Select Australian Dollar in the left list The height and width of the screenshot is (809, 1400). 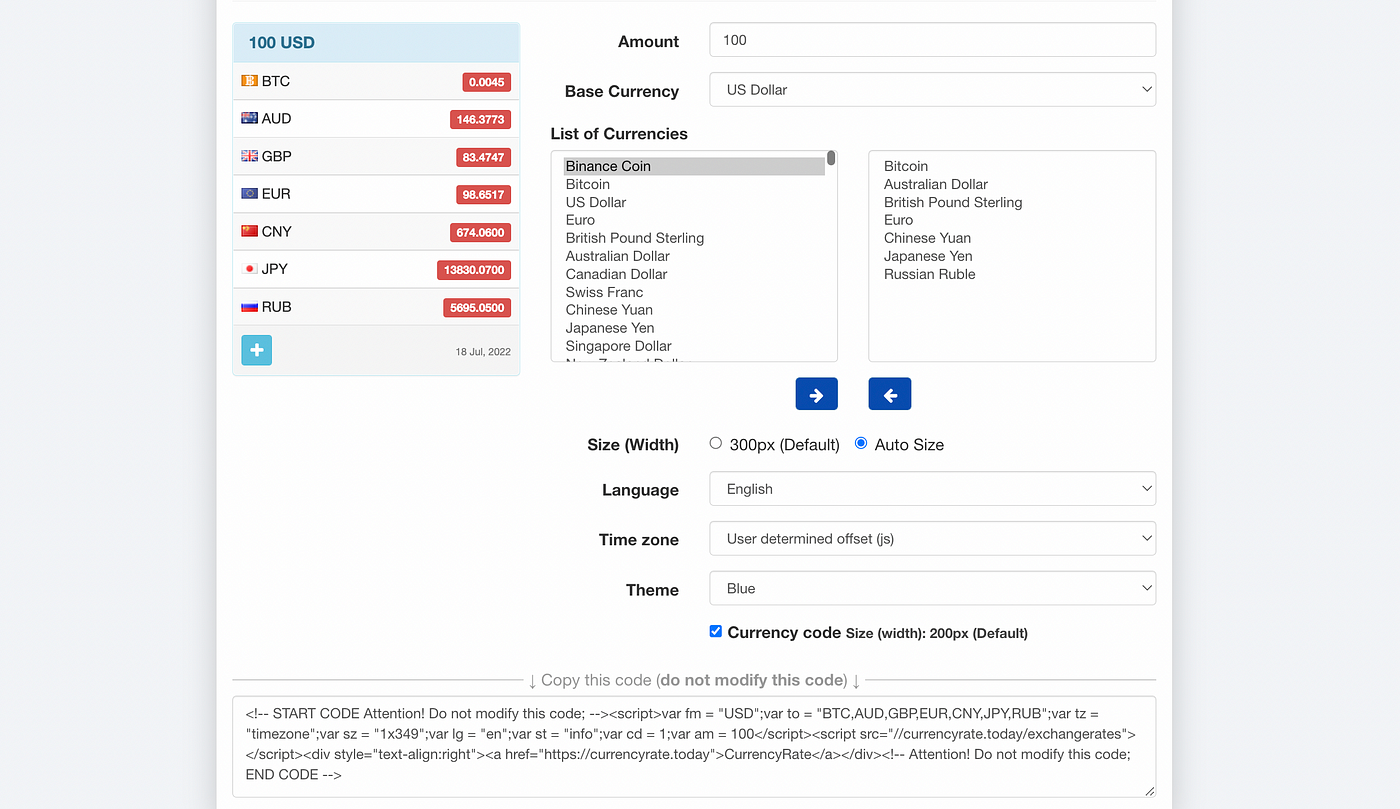click(x=694, y=256)
